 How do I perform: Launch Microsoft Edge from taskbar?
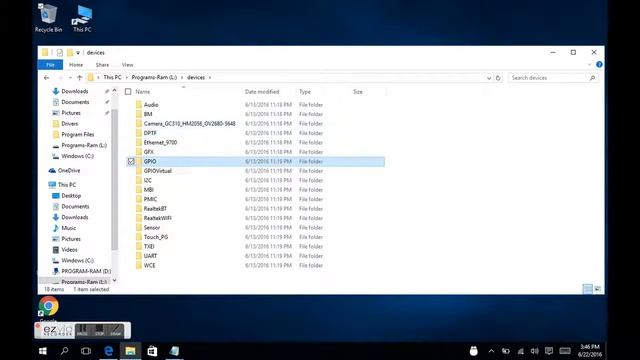108,351
